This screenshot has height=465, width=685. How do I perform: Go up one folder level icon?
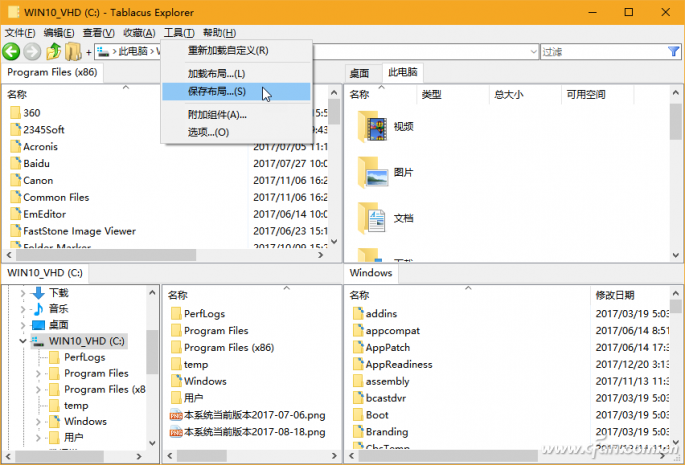tap(53, 52)
